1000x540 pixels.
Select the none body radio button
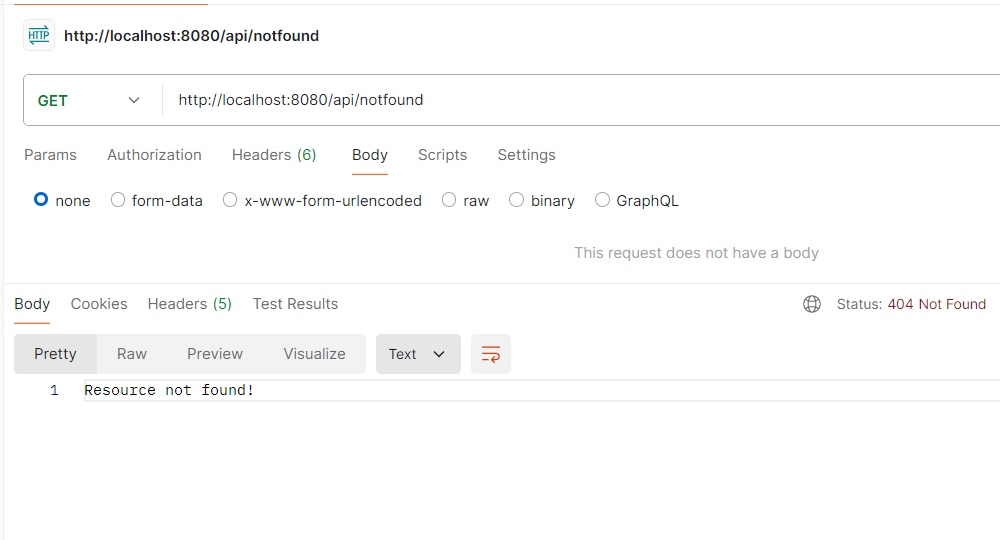click(x=41, y=200)
